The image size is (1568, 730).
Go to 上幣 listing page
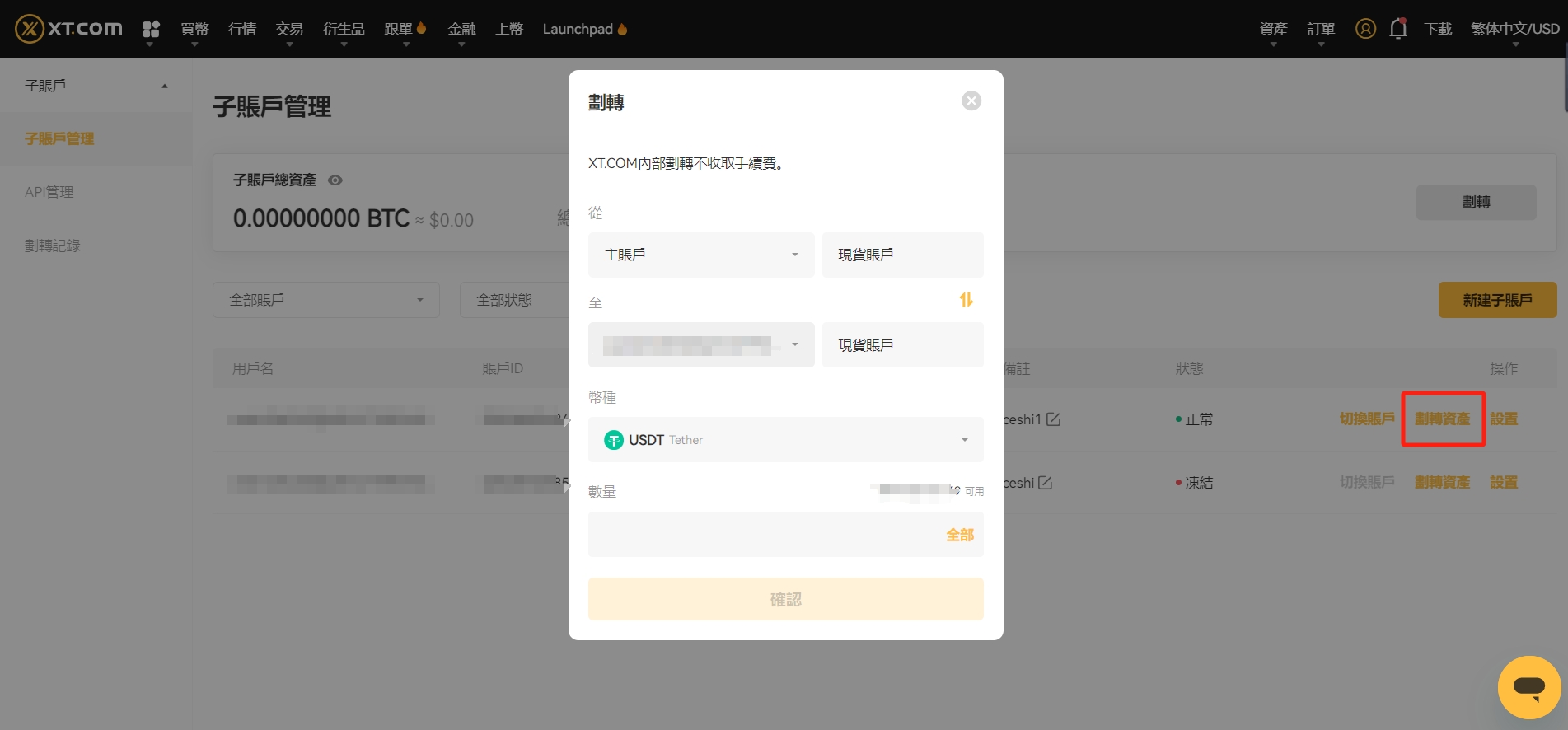click(509, 29)
